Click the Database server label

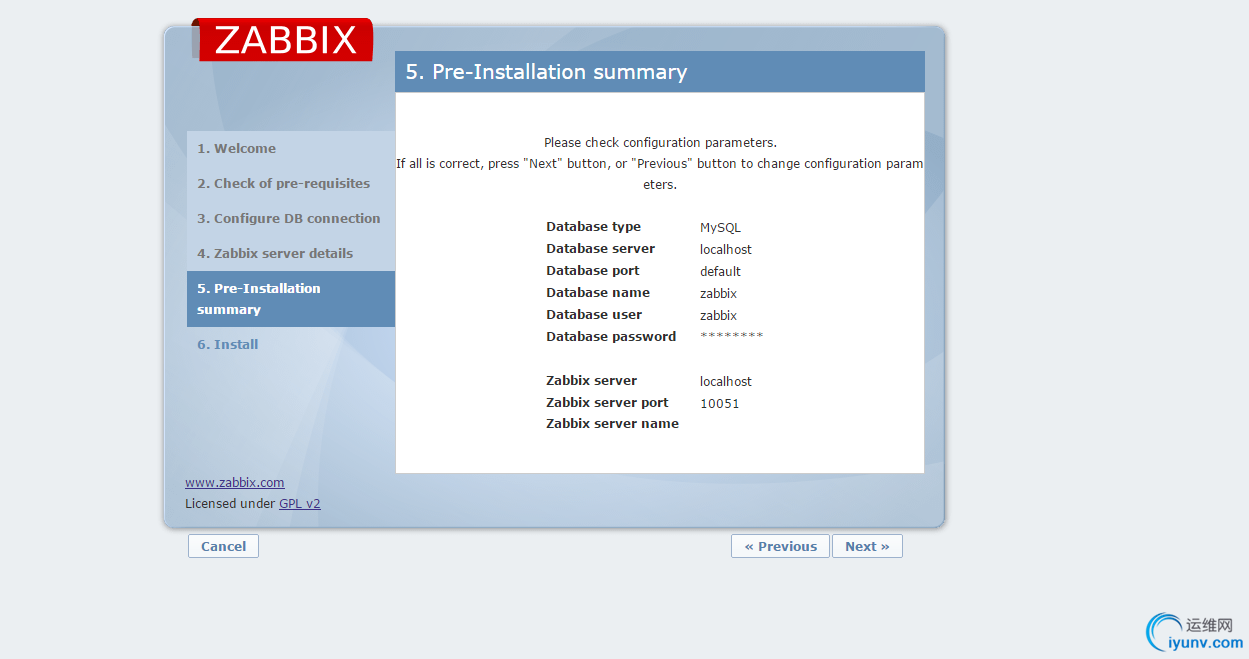coord(601,249)
